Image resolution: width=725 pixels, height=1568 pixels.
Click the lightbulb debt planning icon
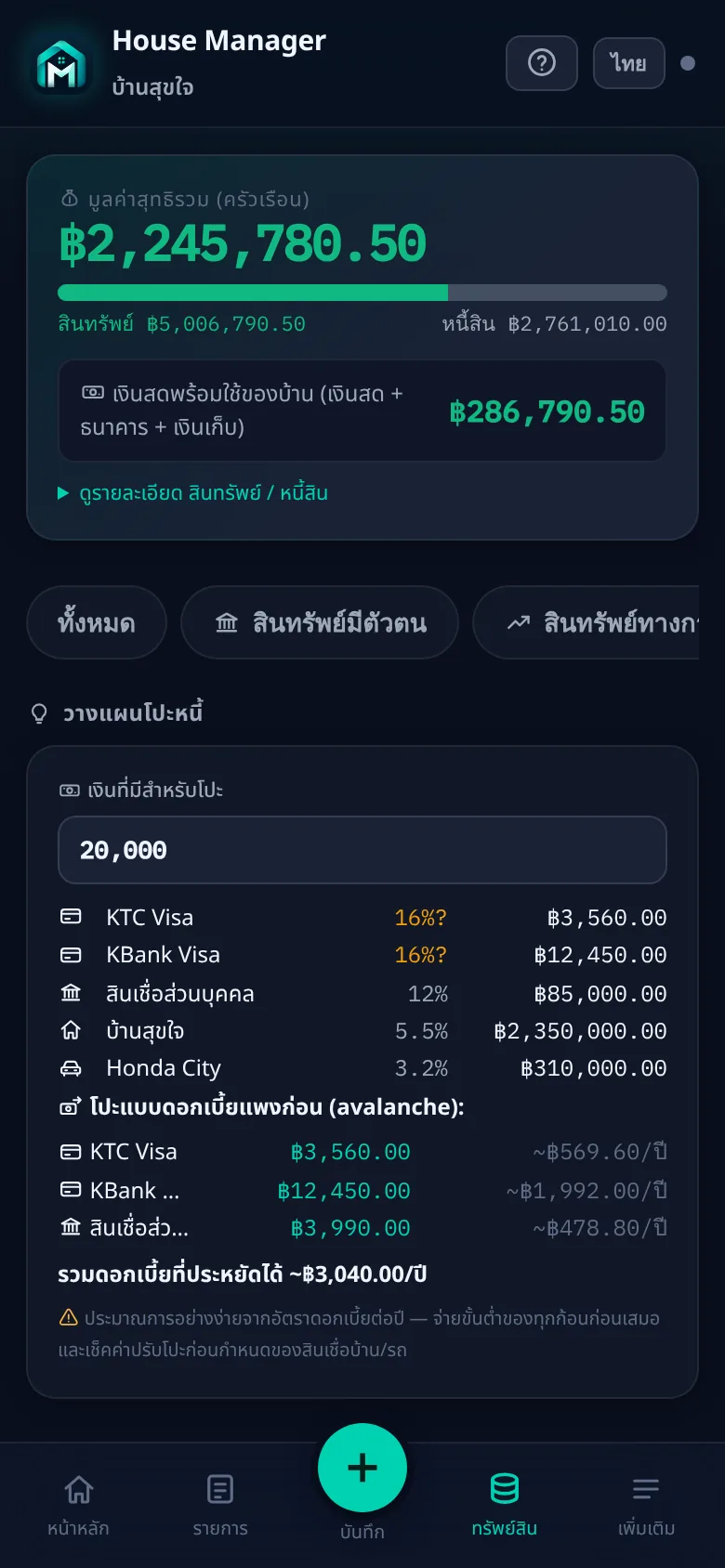point(39,713)
